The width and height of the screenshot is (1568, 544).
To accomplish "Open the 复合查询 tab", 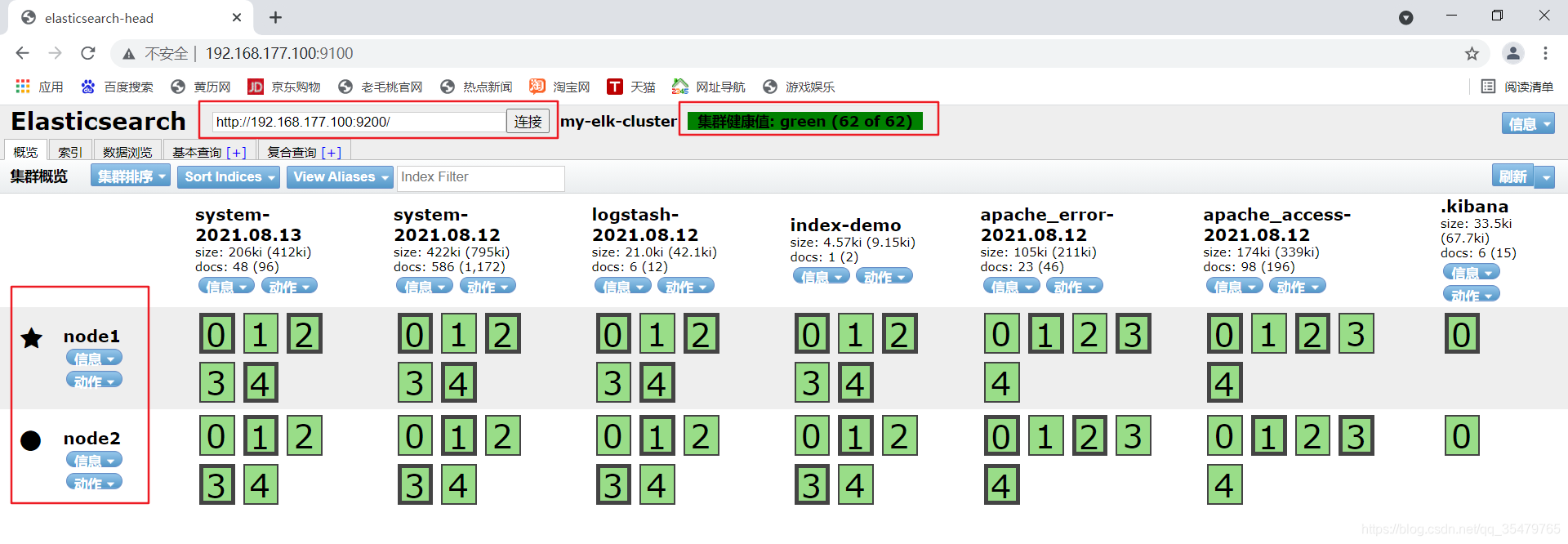I will (x=304, y=151).
